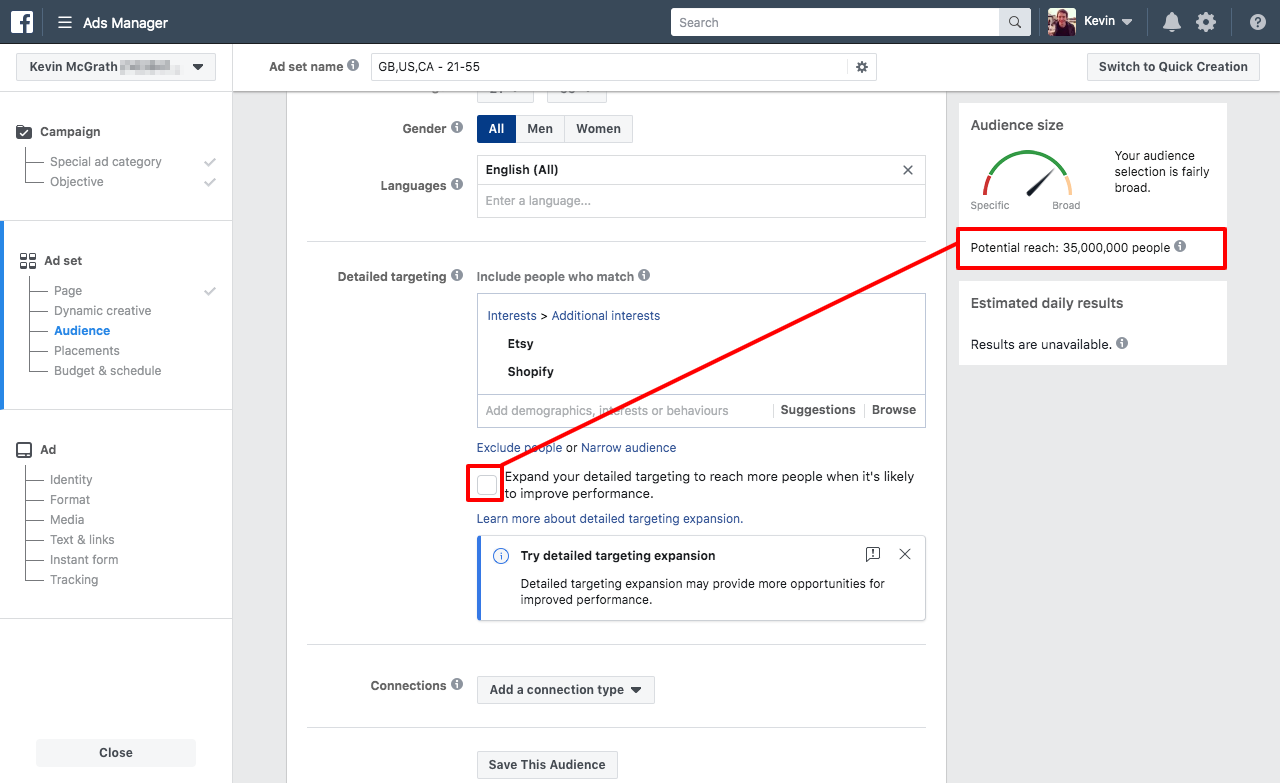
Task: Click the Facebook logo icon
Action: point(22,22)
